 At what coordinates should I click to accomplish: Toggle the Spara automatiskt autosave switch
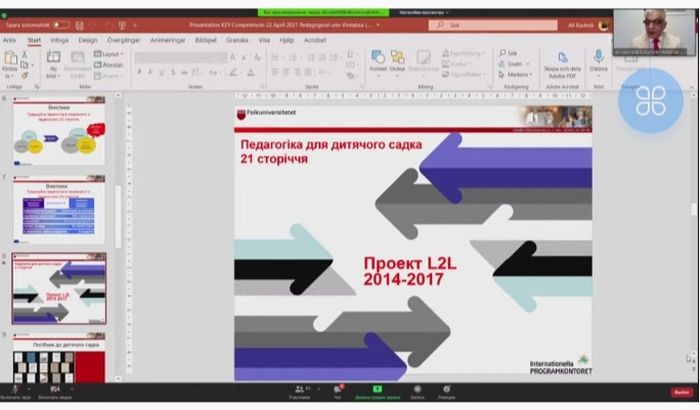[61, 25]
